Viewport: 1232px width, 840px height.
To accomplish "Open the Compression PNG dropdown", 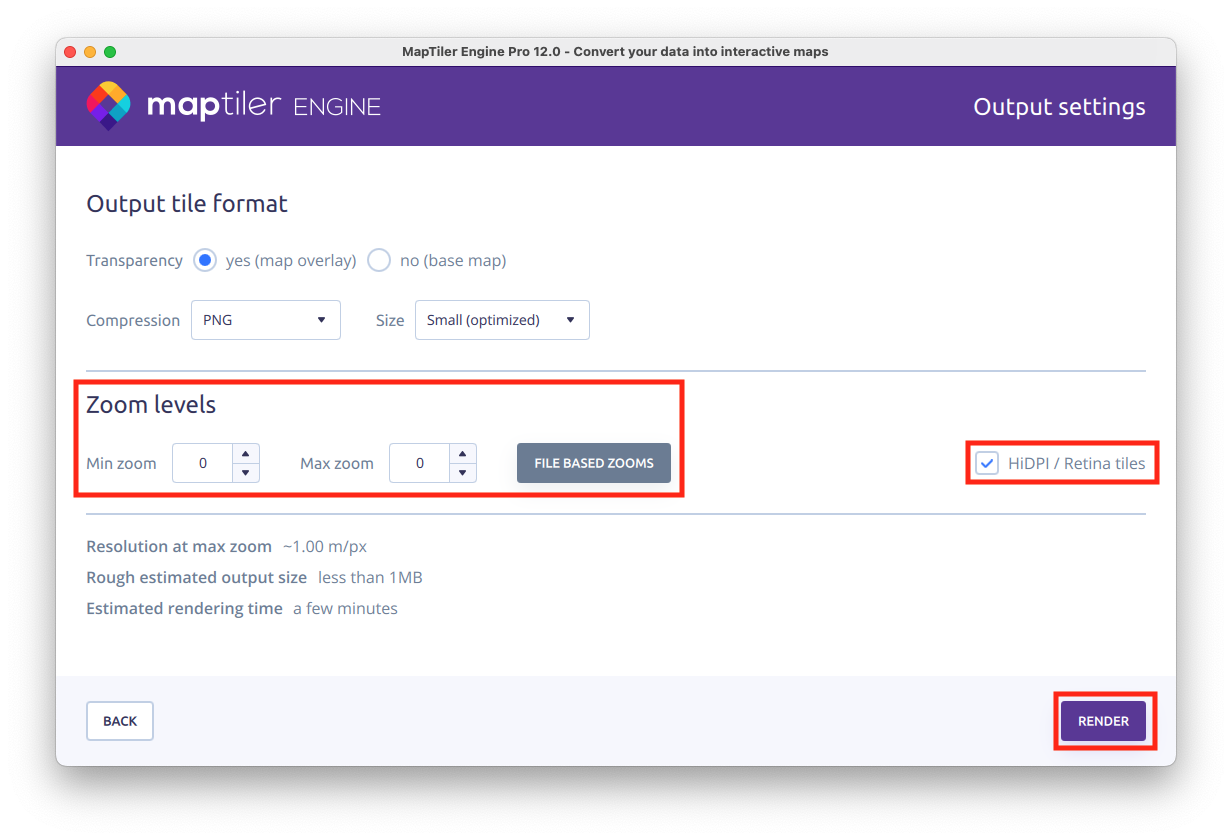I will [265, 320].
